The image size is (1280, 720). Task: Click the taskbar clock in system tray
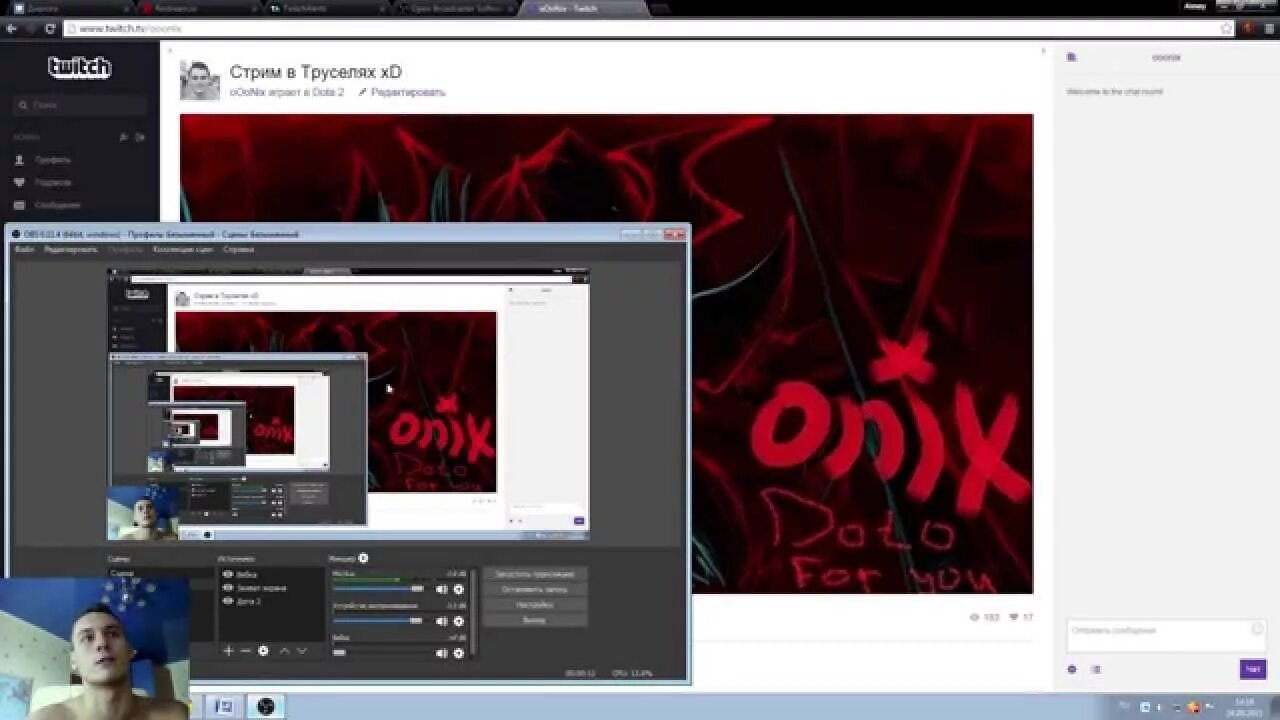[x=1244, y=707]
